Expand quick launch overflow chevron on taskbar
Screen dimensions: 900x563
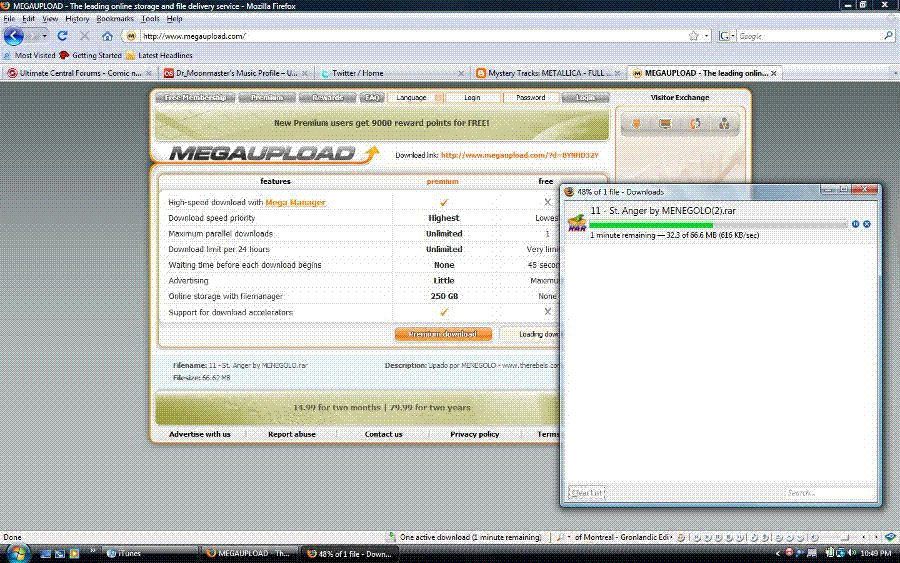[x=92, y=552]
